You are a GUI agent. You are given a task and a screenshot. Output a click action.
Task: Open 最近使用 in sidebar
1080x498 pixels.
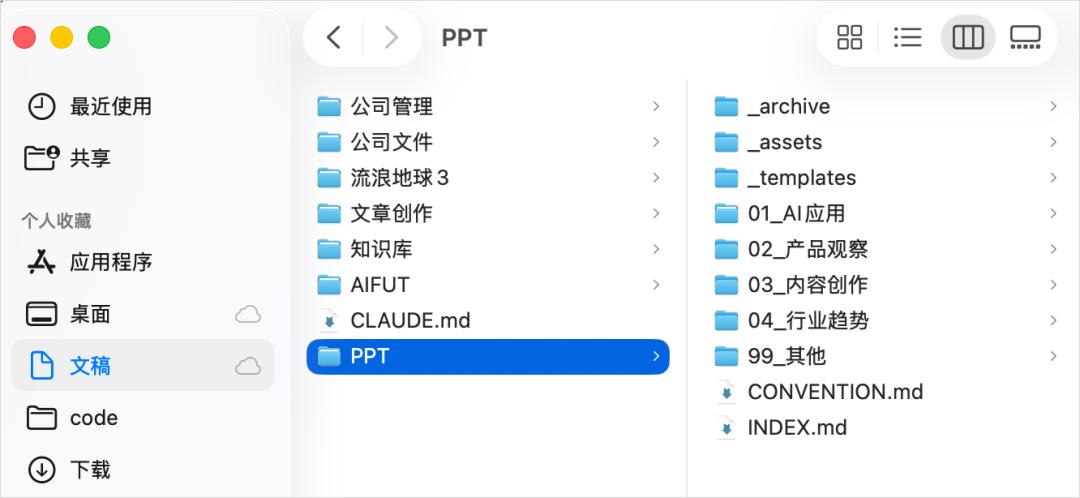110,106
